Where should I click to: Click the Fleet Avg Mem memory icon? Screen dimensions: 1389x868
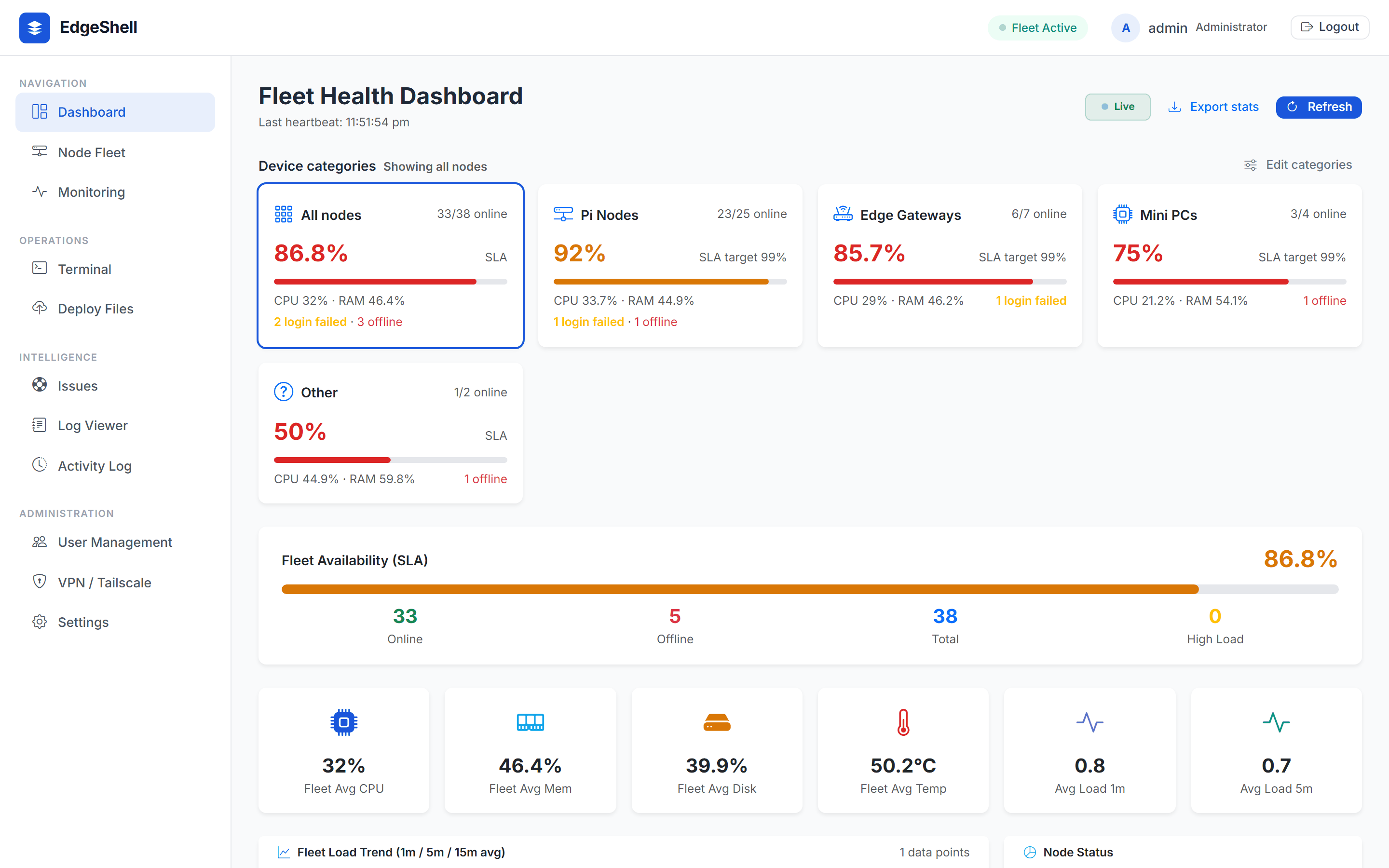pyautogui.click(x=531, y=722)
